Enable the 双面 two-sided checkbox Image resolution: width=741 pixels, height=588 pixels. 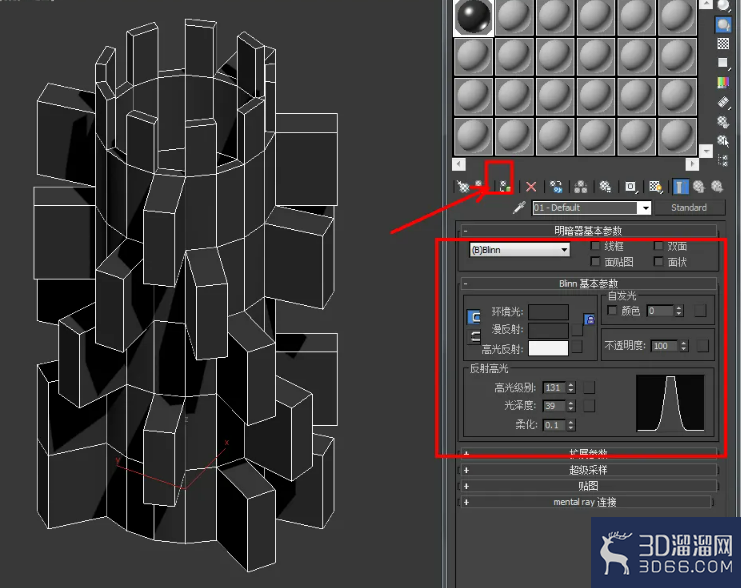tap(658, 246)
